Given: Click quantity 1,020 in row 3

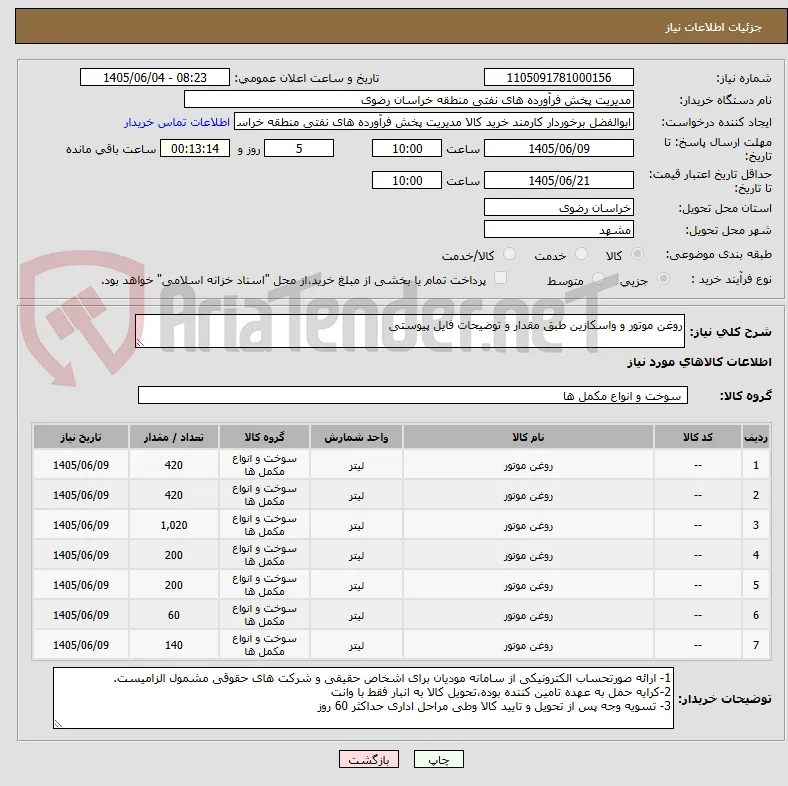Looking at the screenshot, I should 173,525.
